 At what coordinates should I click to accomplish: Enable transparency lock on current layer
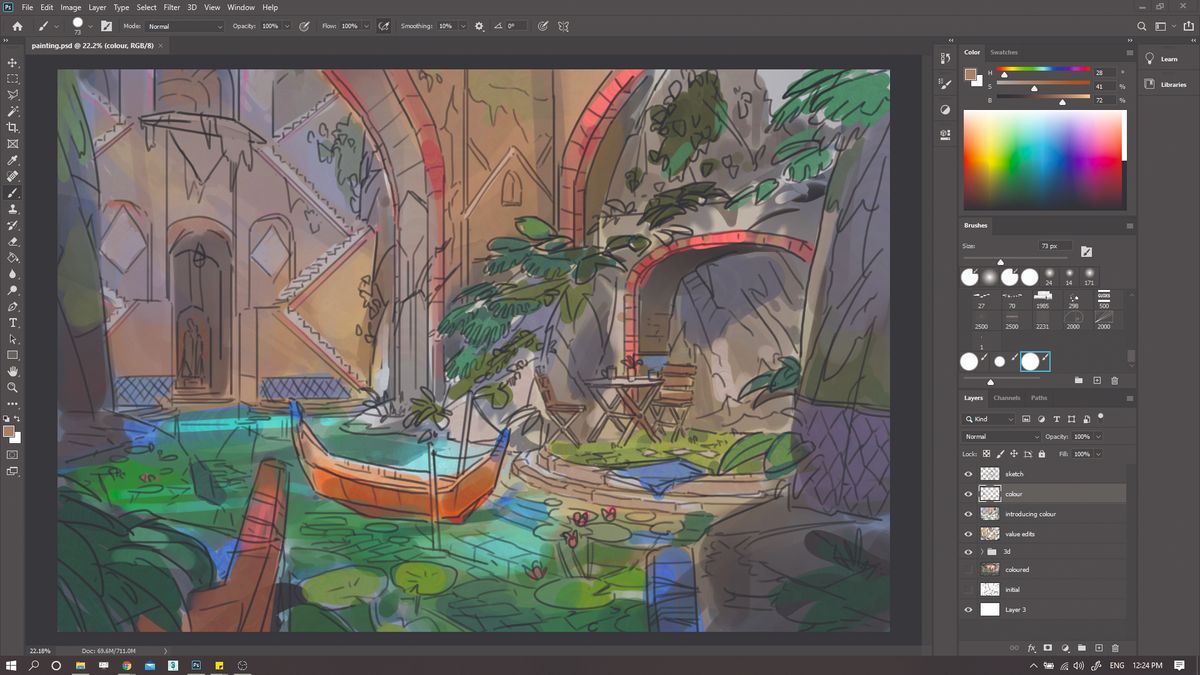pos(986,453)
